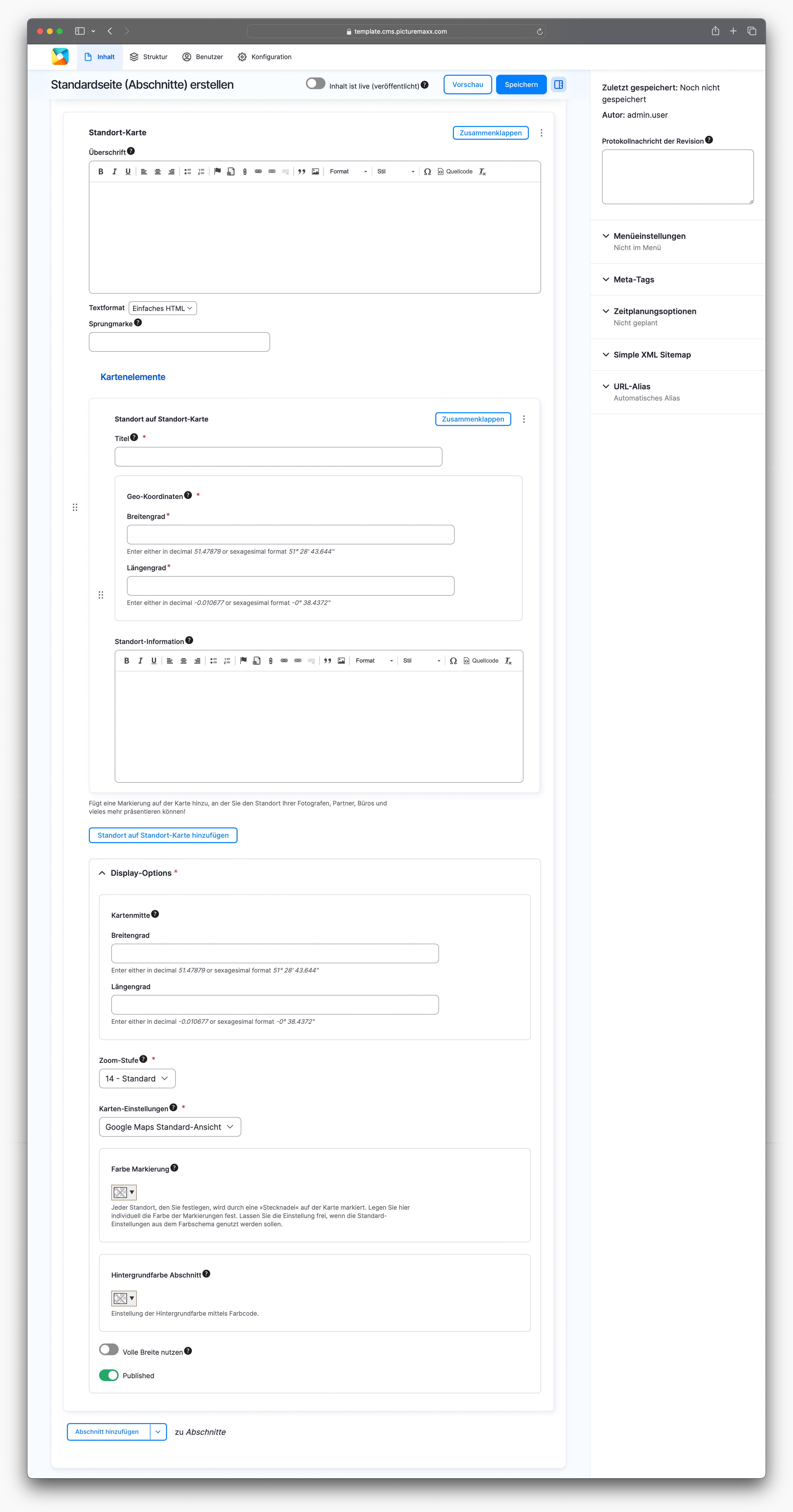Toggle bold in Standort-Information editor
The height and width of the screenshot is (1512, 793).
click(x=126, y=660)
